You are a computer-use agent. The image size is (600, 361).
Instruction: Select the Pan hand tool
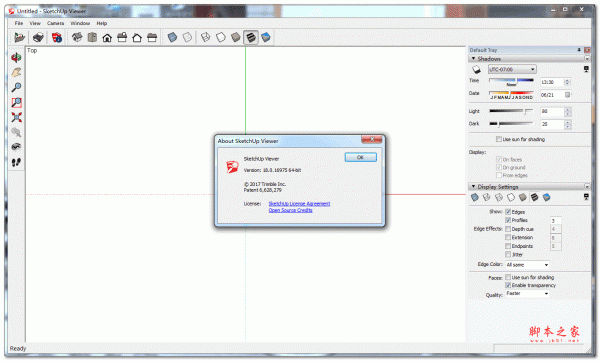tap(16, 72)
